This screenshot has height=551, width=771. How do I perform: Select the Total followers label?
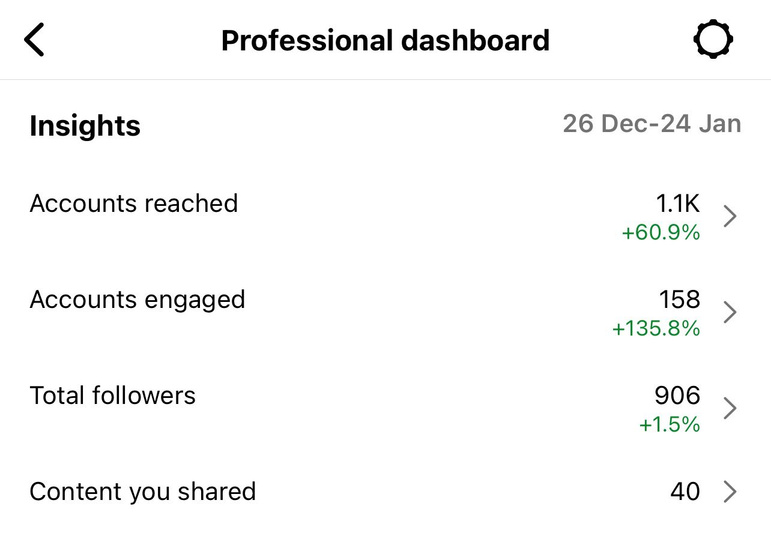(113, 396)
